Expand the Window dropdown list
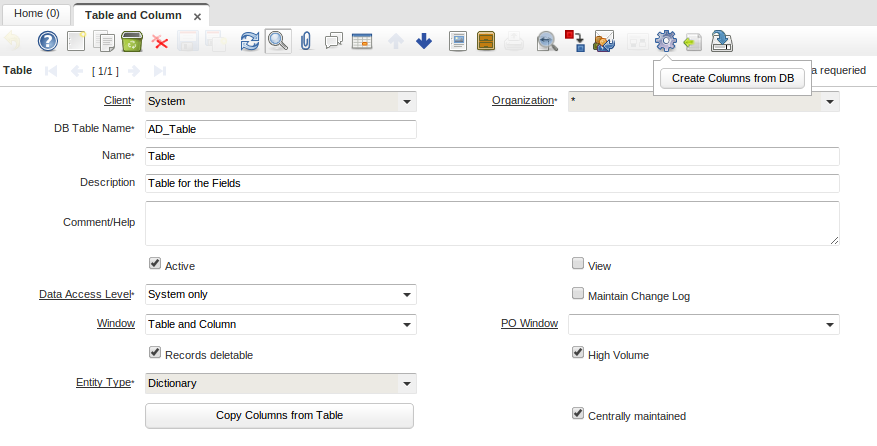The image size is (877, 446). pos(406,325)
